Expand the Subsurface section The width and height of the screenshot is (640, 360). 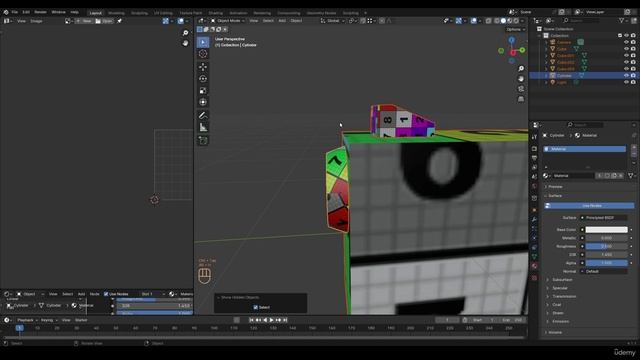(562, 280)
